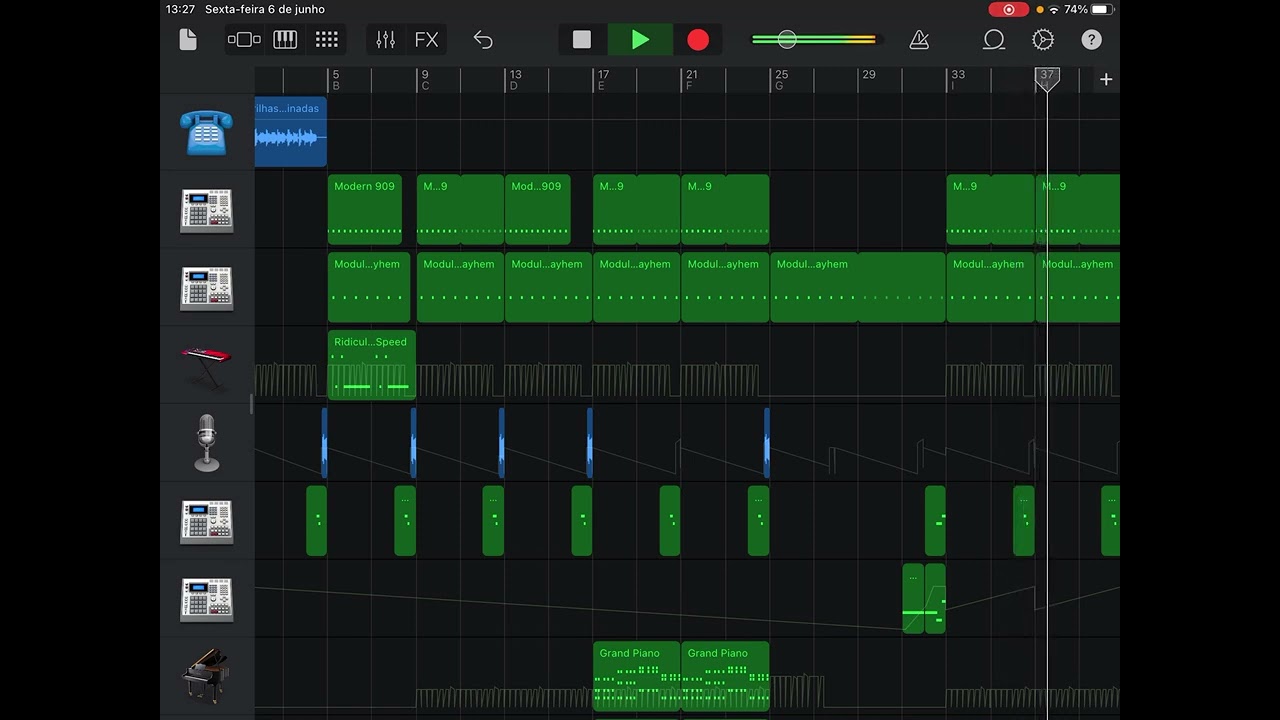Toggle the metronome
Screen dimensions: 1280x720
coord(919,40)
